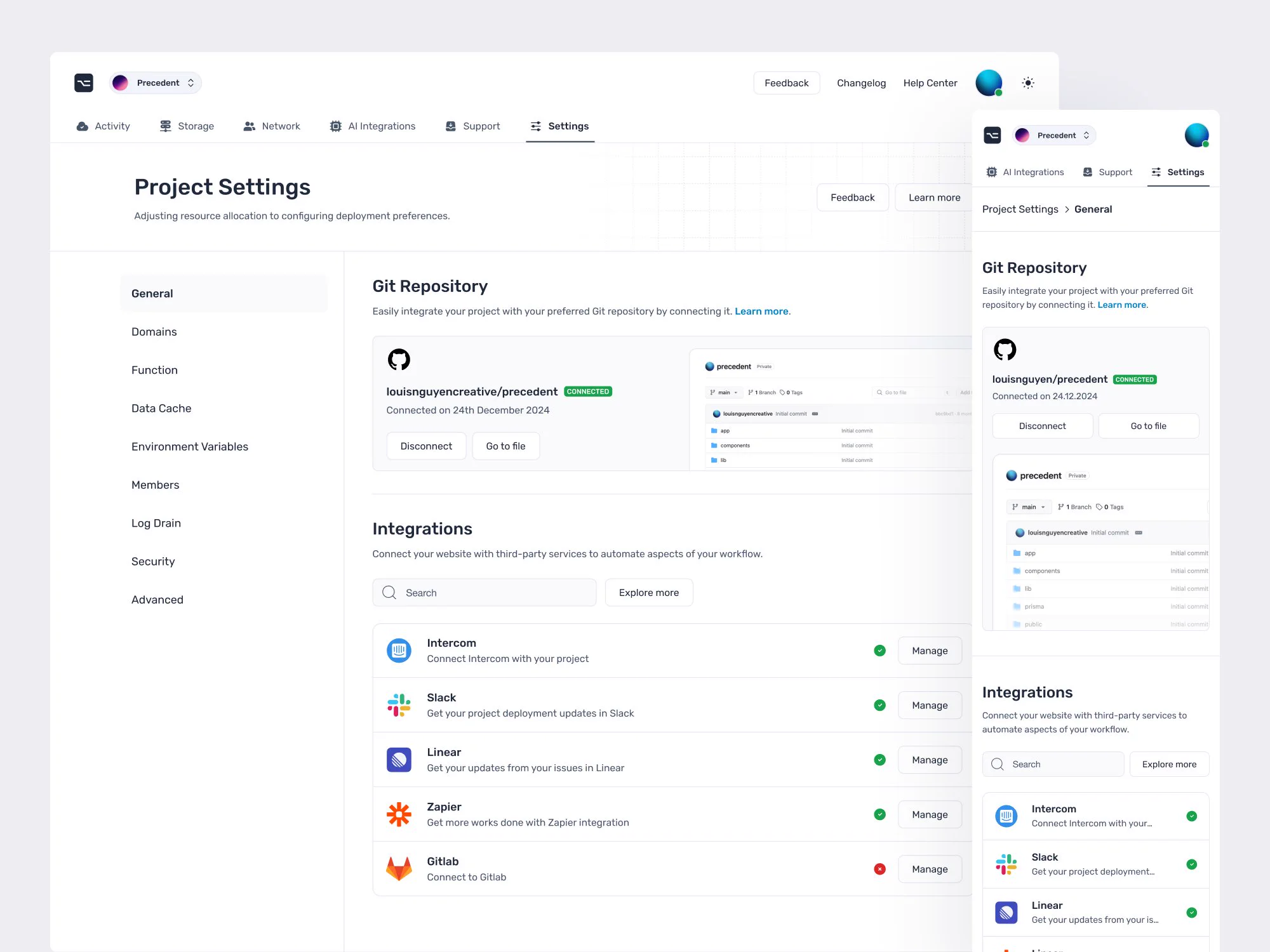Select Domains in the settings sidebar
This screenshot has height=952, width=1270.
click(x=154, y=332)
